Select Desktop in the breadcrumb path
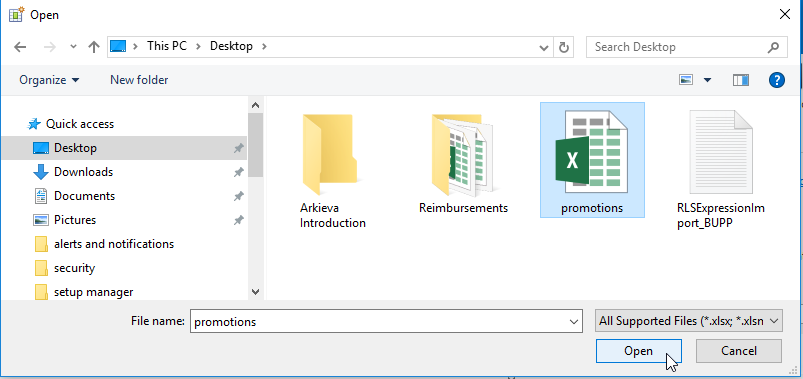803x379 pixels. (x=231, y=46)
